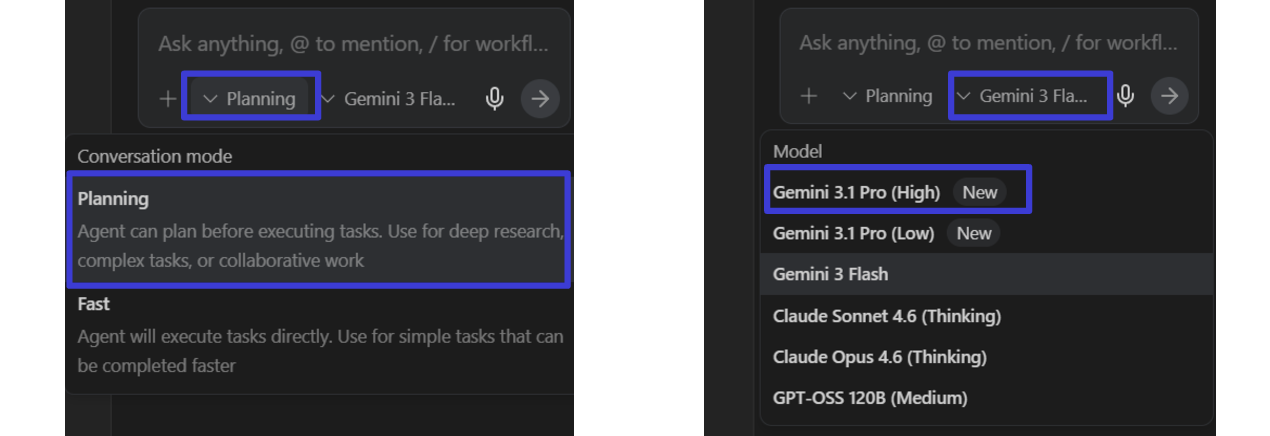Click the plus icon in the left panel

[x=167, y=99]
